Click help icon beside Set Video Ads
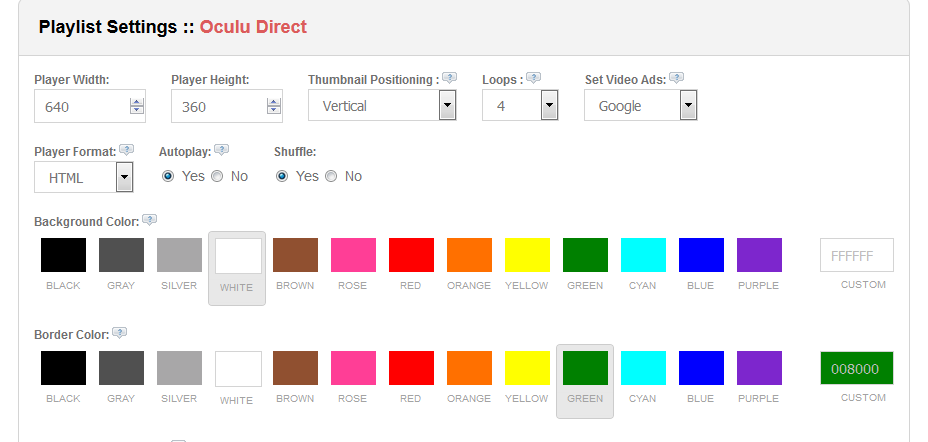Viewport: 928px width, 442px height. (x=676, y=78)
